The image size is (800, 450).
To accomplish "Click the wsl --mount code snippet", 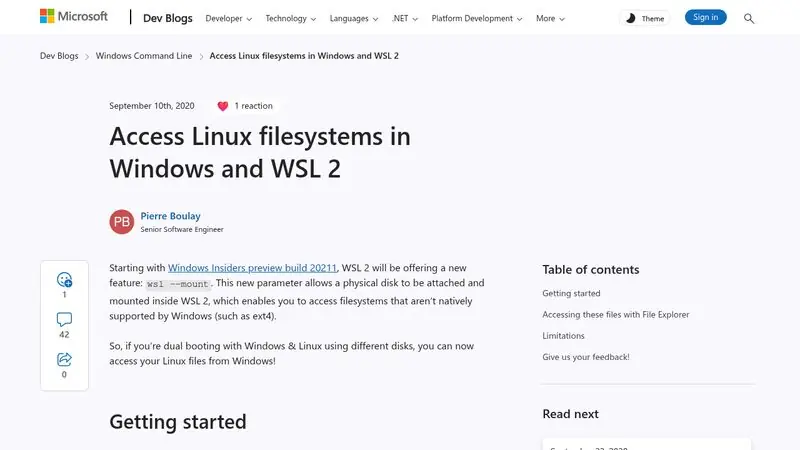I will [x=178, y=284].
